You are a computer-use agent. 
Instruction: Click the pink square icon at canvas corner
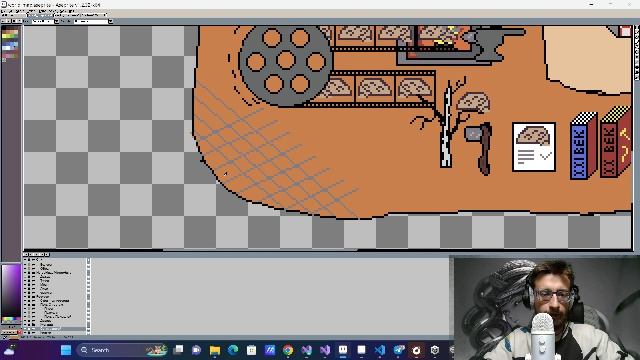point(625,31)
